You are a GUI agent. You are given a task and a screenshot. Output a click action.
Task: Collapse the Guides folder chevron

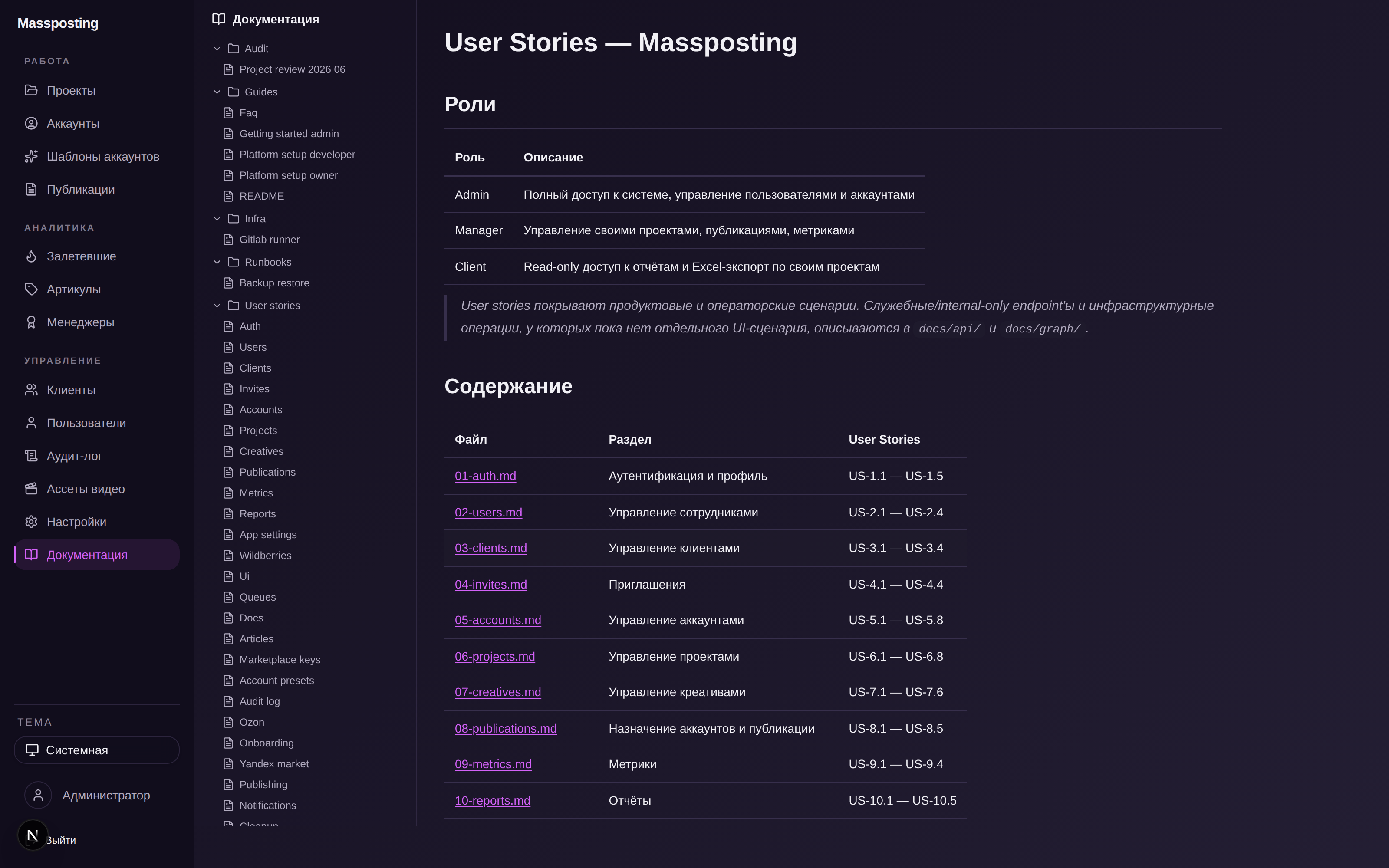(x=217, y=92)
